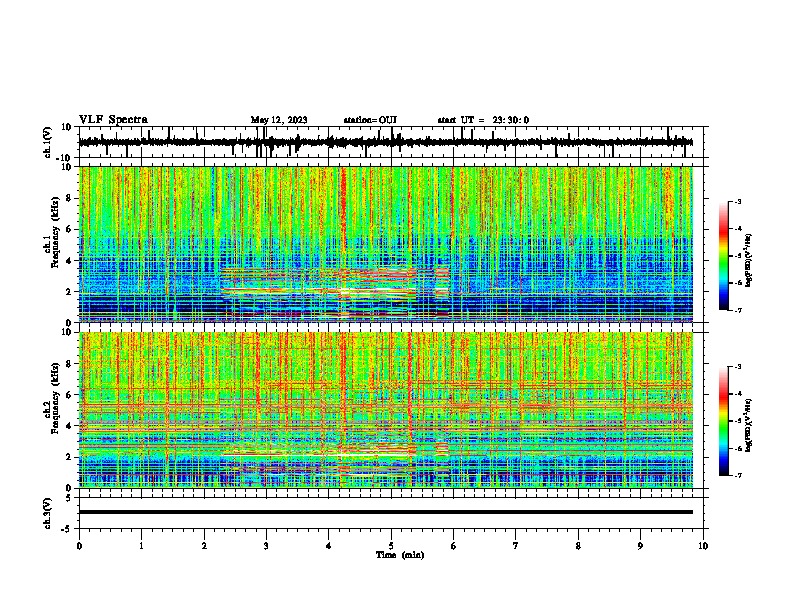
Task: Click the "9" tick on the time axis
Action: pyautogui.click(x=640, y=546)
